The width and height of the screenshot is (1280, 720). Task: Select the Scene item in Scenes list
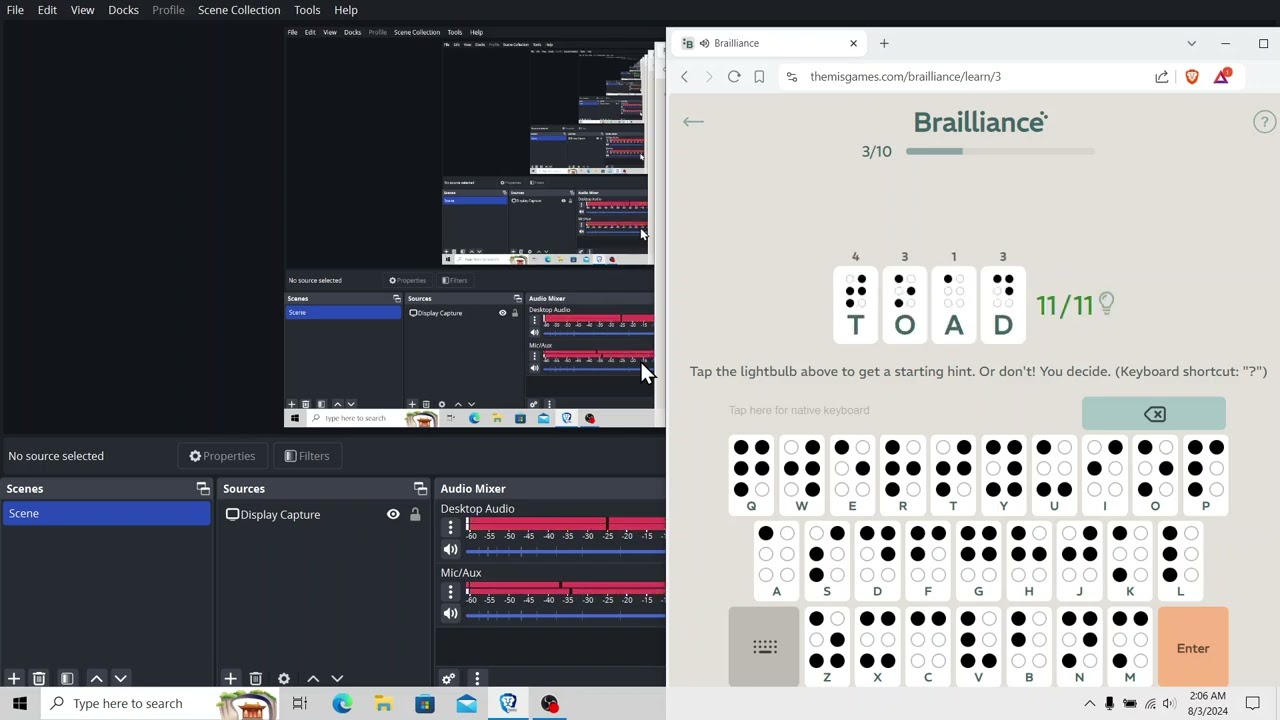(106, 513)
